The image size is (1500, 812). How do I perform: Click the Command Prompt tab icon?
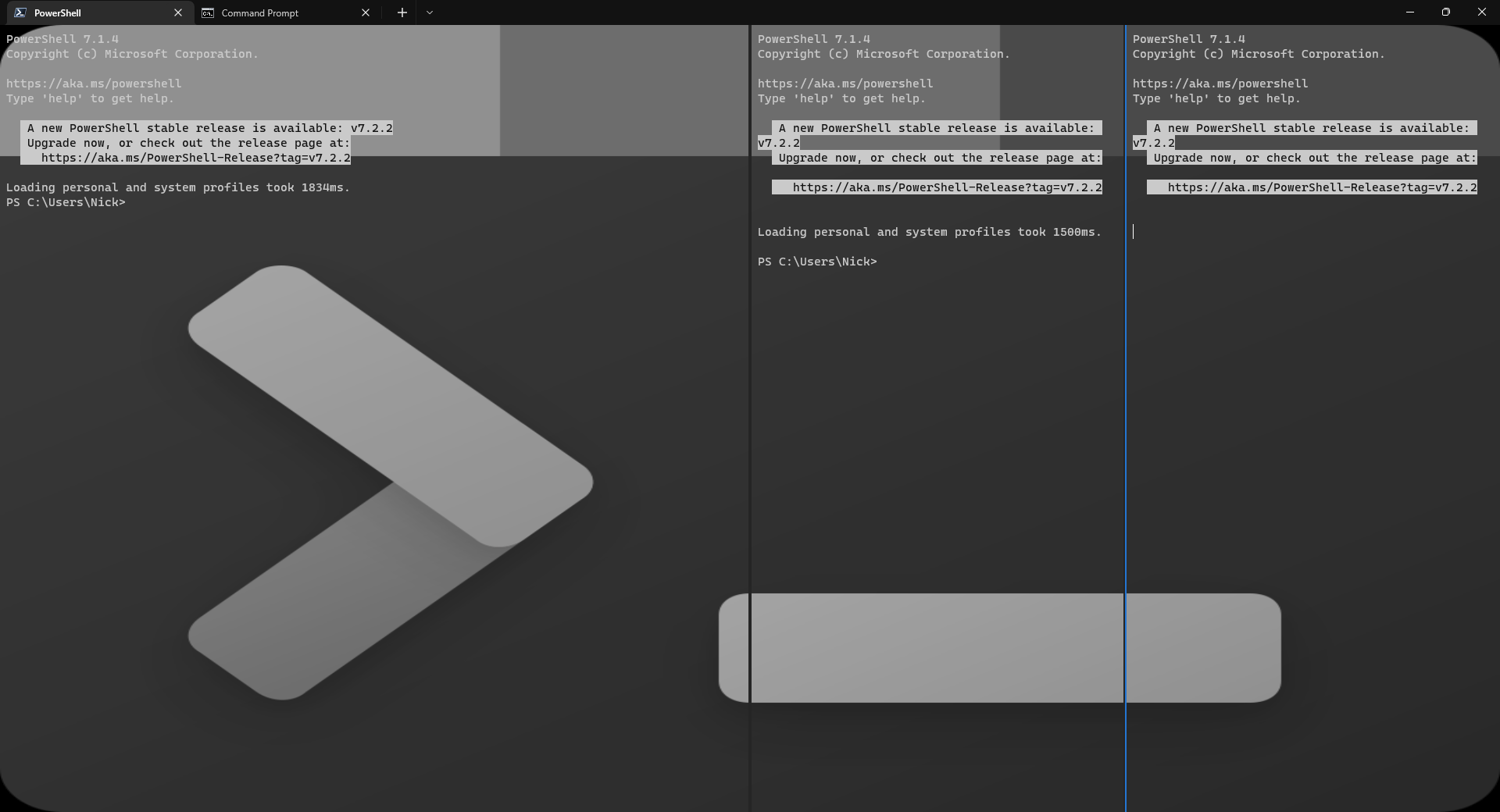click(208, 12)
